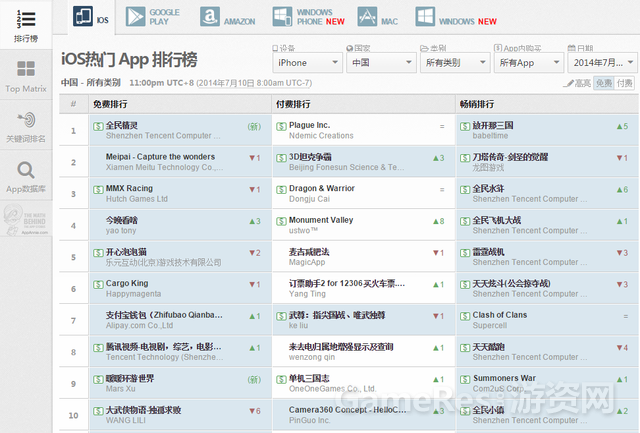Open Summoners War app link
The image size is (640, 433).
504,378
